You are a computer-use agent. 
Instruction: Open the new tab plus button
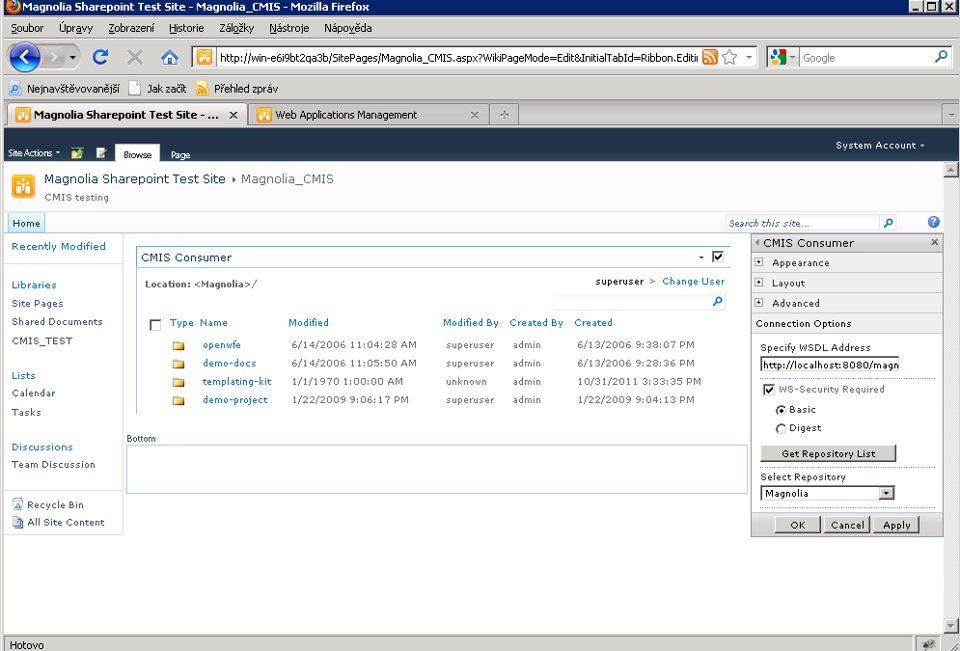point(504,115)
